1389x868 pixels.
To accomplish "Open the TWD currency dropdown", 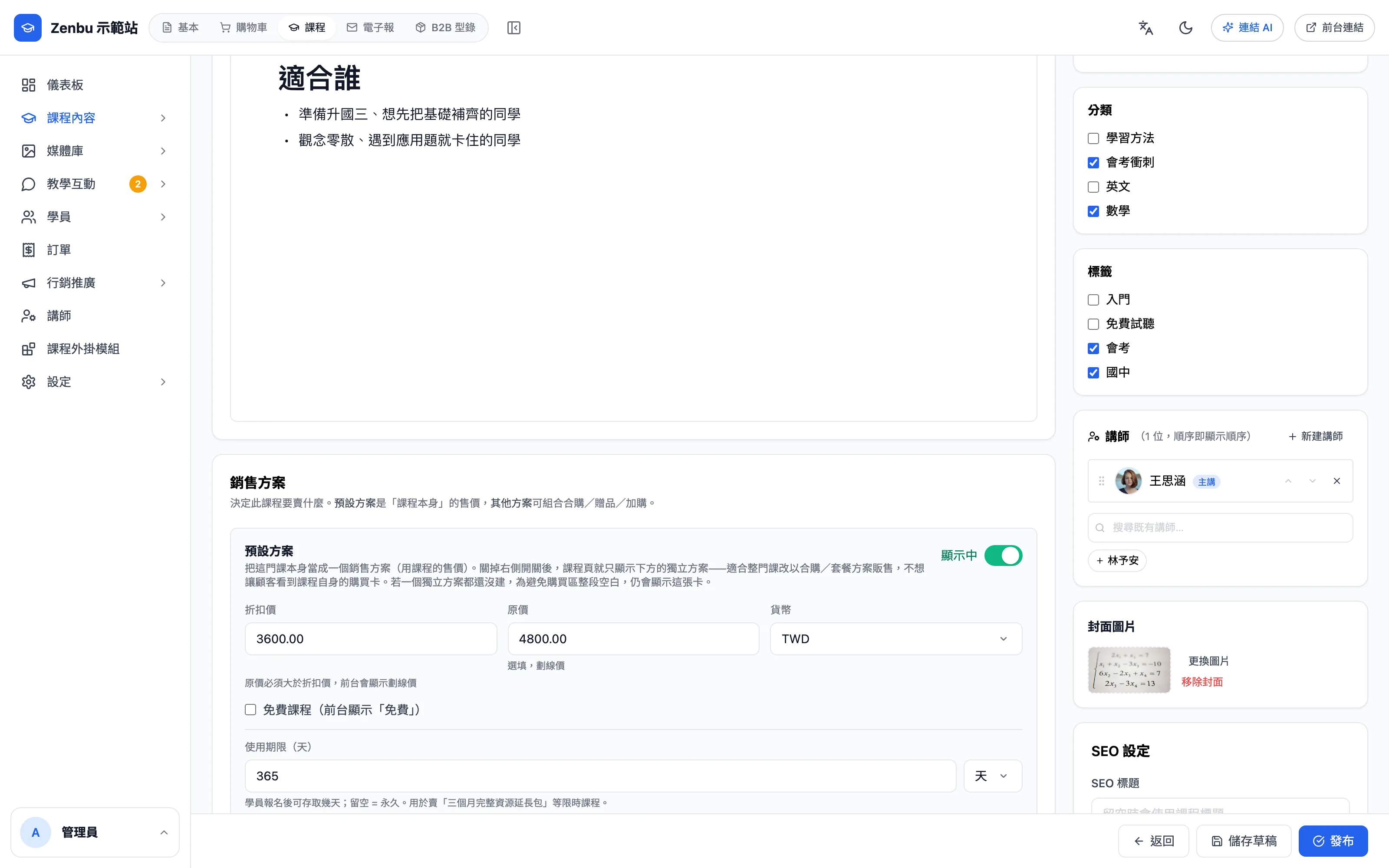I will click(x=895, y=639).
